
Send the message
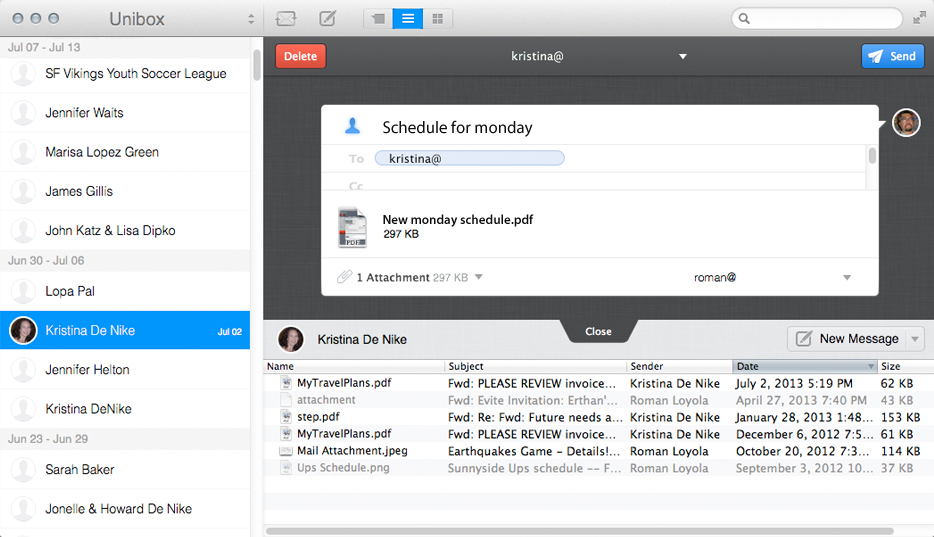point(892,56)
